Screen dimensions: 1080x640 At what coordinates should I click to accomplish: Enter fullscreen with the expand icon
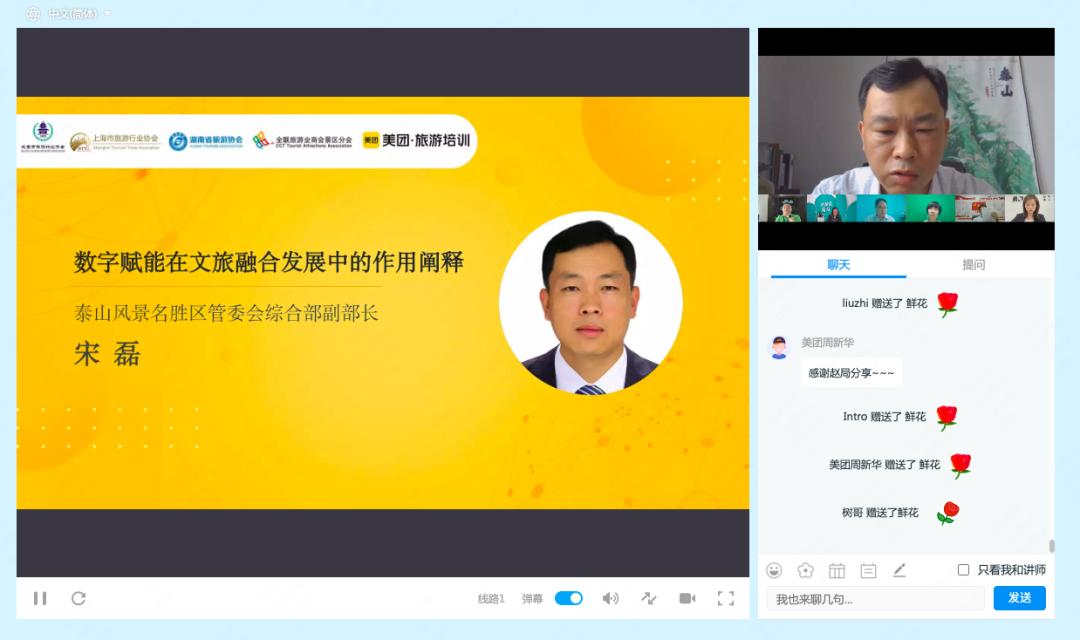726,598
